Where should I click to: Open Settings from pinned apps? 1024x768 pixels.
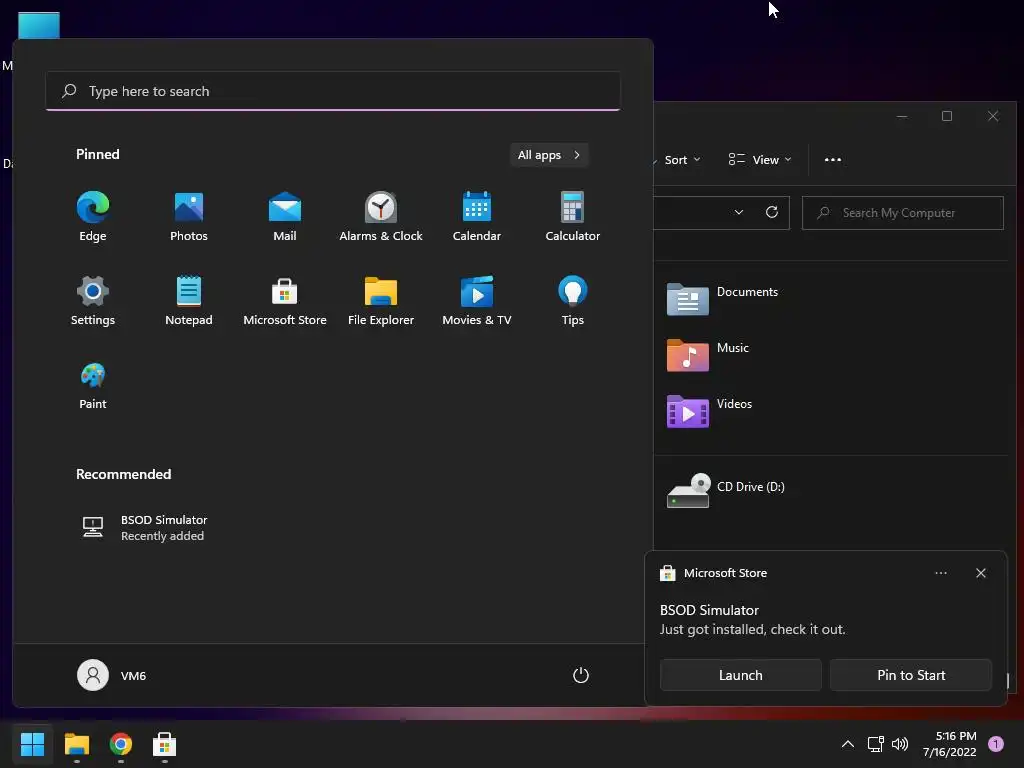click(x=93, y=301)
